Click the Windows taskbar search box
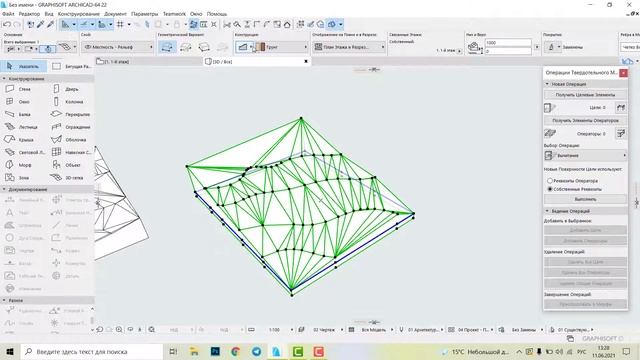 pos(91,351)
